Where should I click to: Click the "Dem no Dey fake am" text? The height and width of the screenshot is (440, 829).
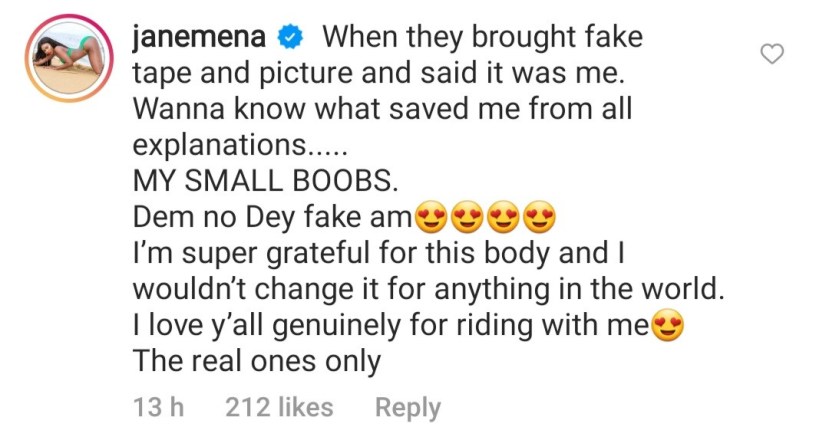point(272,217)
